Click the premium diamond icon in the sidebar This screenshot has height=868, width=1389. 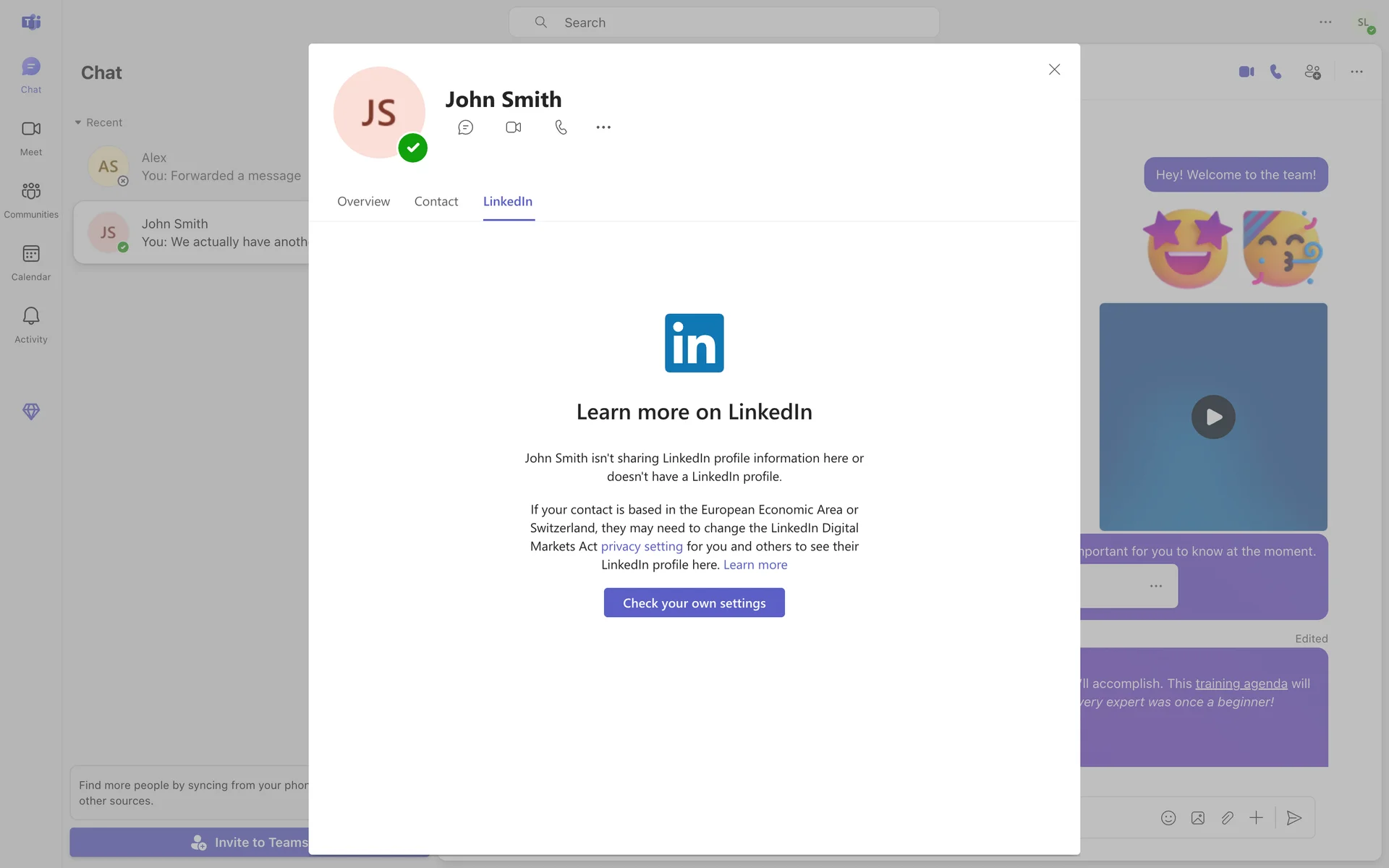[x=31, y=411]
